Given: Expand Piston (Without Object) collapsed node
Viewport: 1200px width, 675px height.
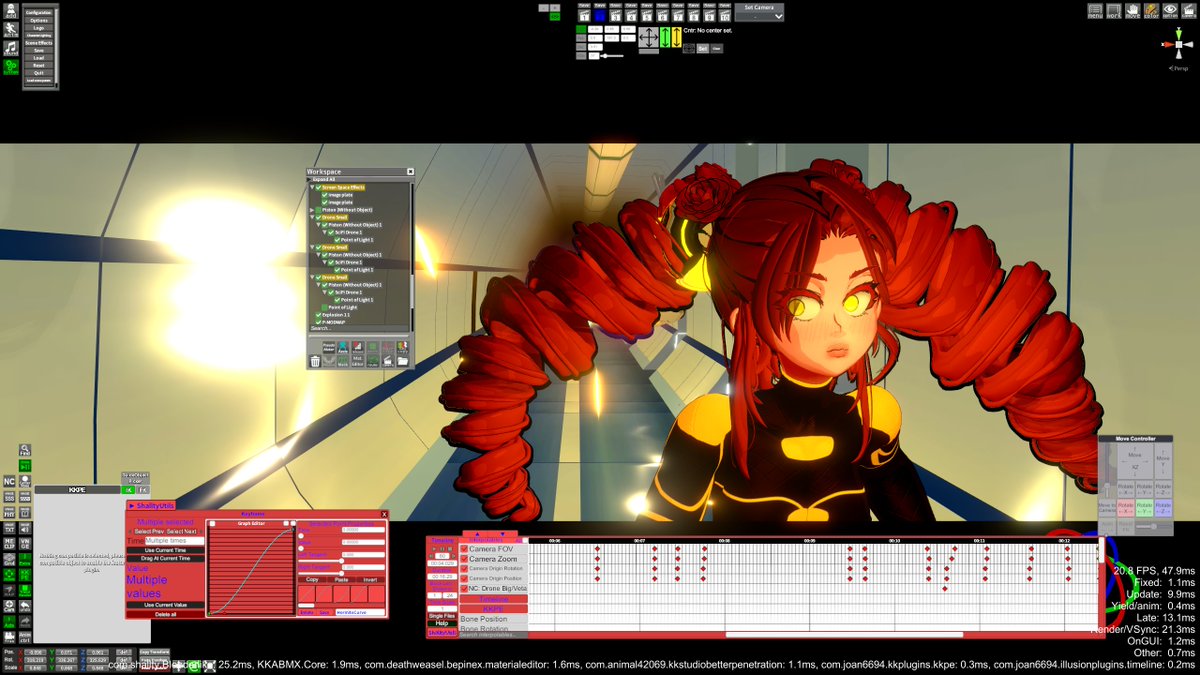Looking at the screenshot, I should pos(312,210).
